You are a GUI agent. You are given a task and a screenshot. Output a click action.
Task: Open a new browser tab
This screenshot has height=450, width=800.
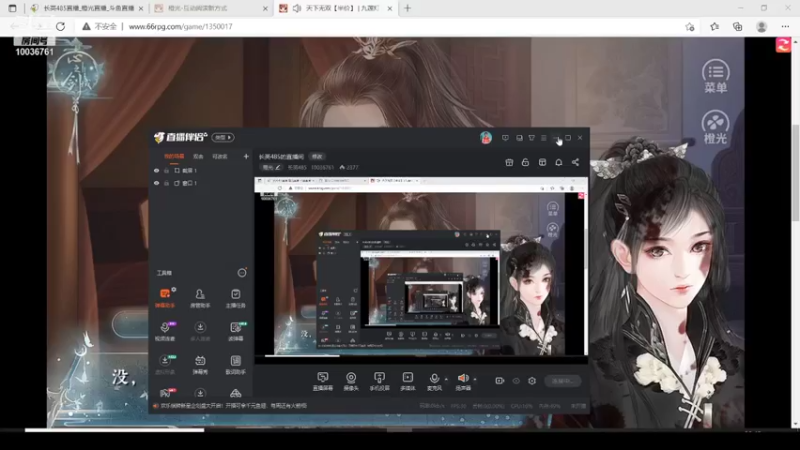click(x=407, y=8)
